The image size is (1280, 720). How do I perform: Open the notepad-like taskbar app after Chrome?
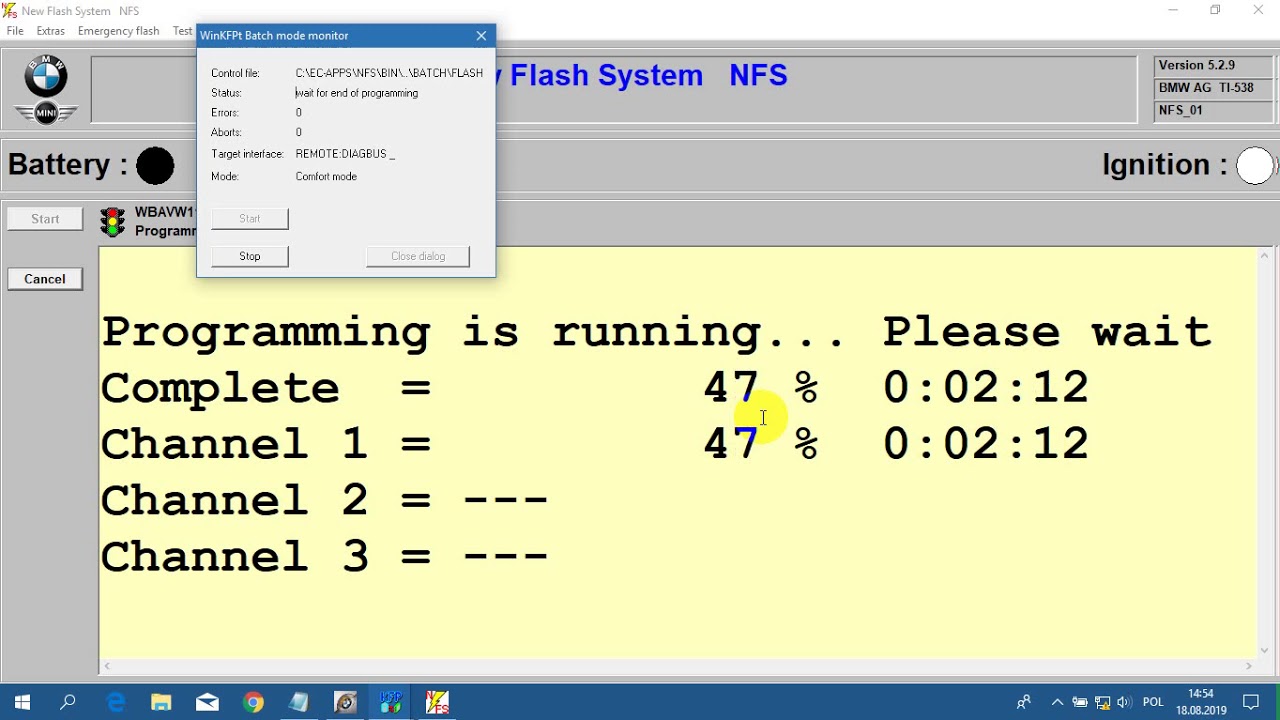point(299,702)
